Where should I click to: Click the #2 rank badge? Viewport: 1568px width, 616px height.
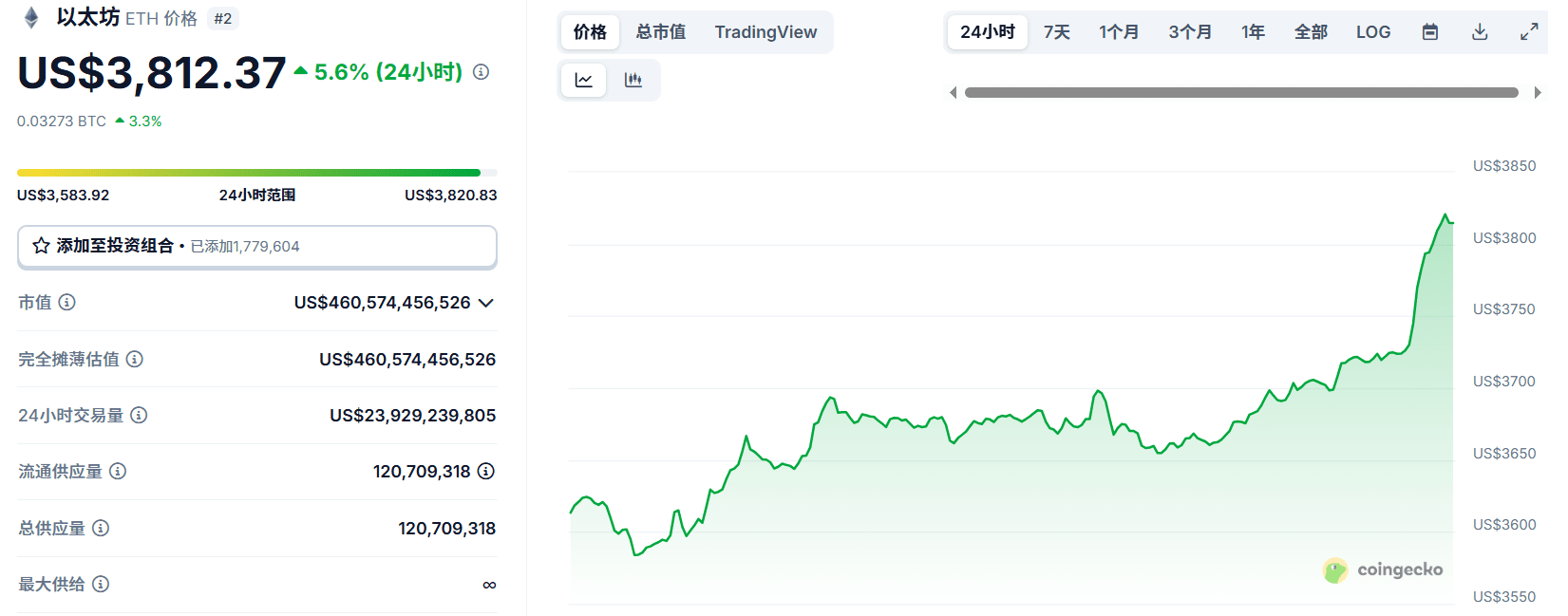tap(223, 19)
